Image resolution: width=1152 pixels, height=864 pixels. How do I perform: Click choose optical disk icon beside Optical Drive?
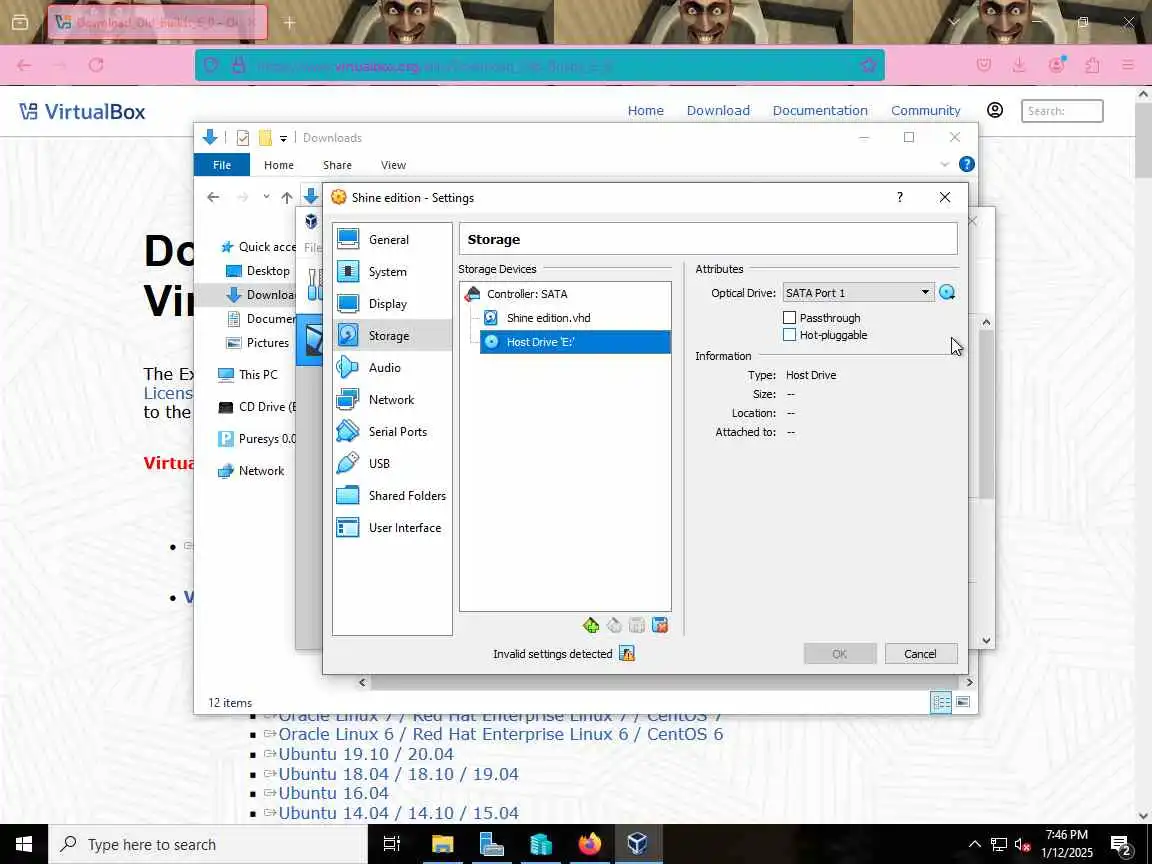[x=947, y=292]
